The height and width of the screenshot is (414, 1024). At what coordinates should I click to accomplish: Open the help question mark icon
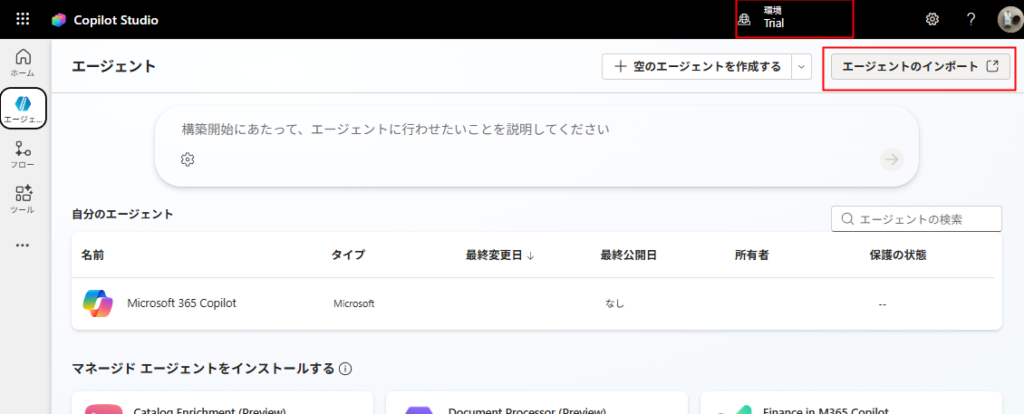(969, 19)
